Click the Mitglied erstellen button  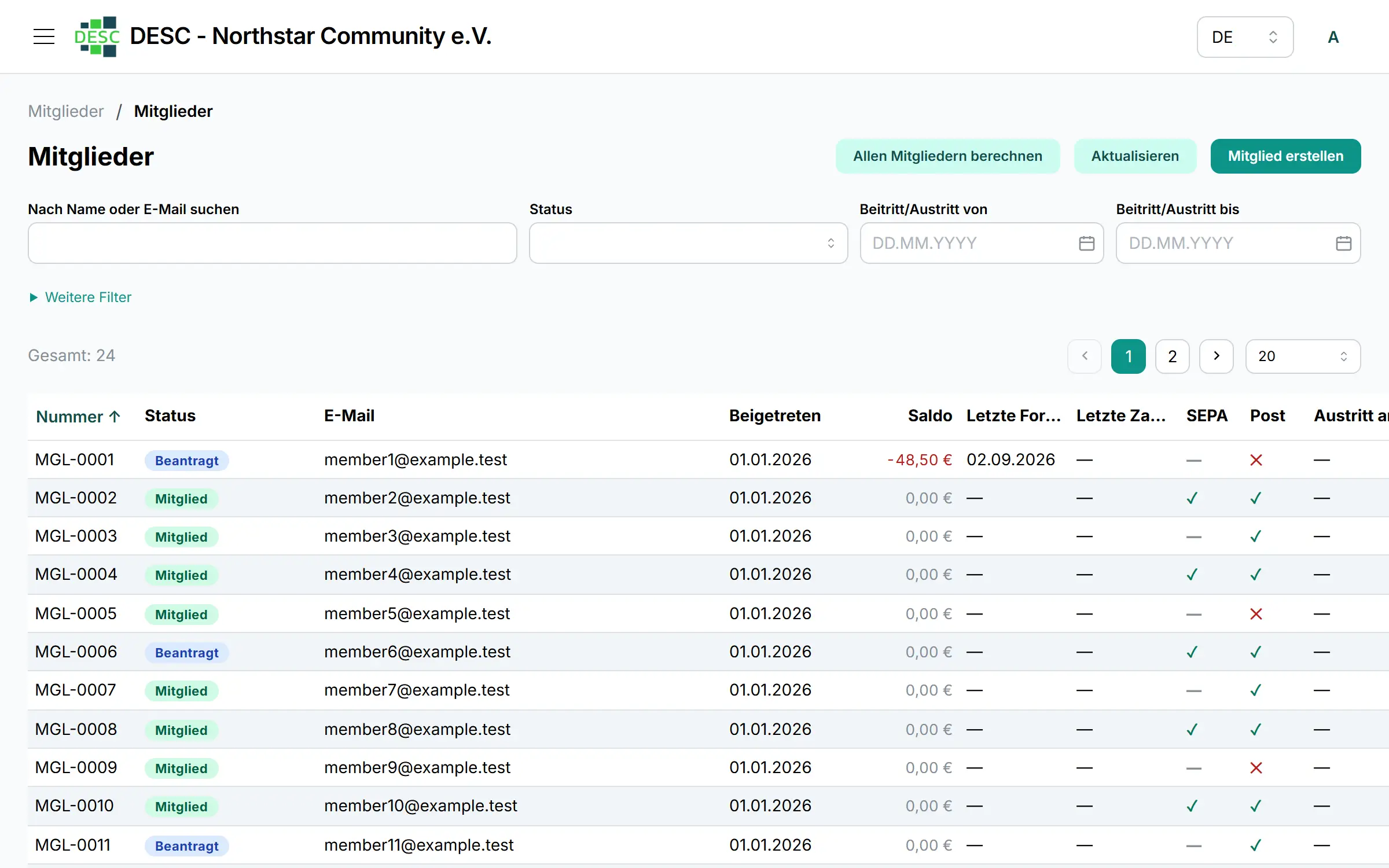(1285, 156)
